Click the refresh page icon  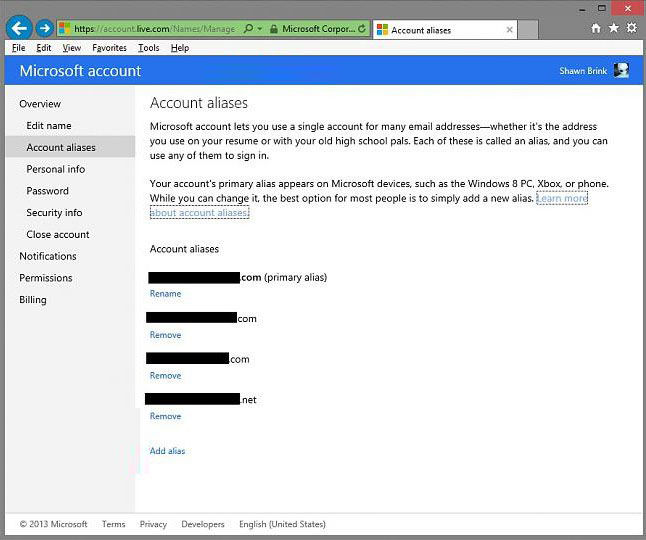[362, 29]
